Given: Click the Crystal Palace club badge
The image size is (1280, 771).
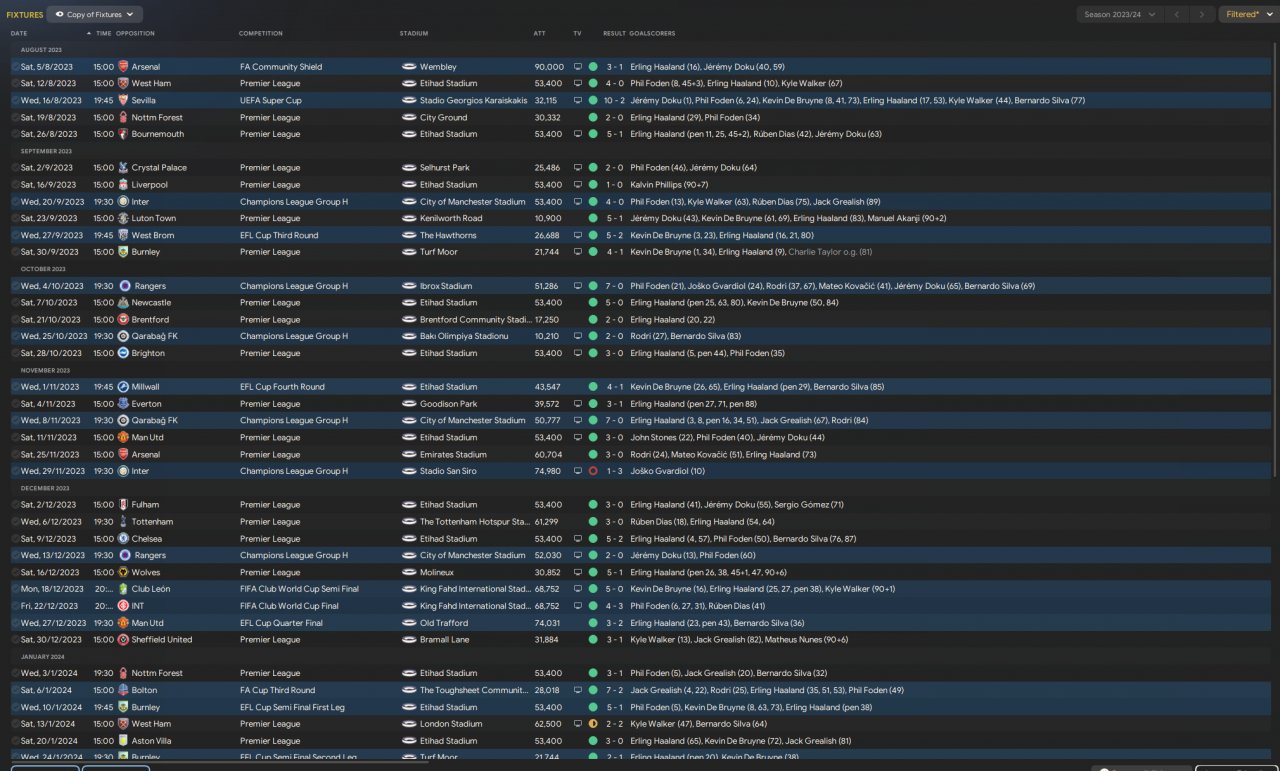Looking at the screenshot, I should click(123, 168).
